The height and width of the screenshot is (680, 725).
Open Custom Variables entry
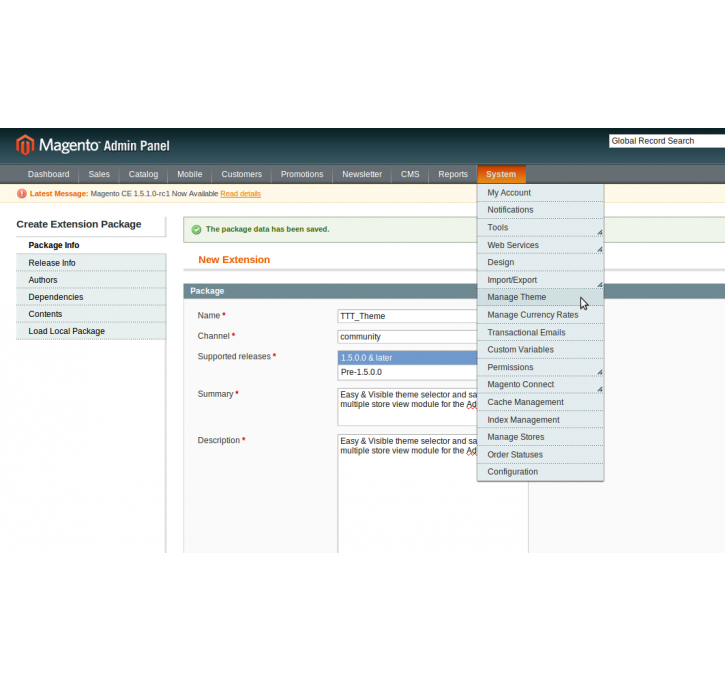point(540,350)
